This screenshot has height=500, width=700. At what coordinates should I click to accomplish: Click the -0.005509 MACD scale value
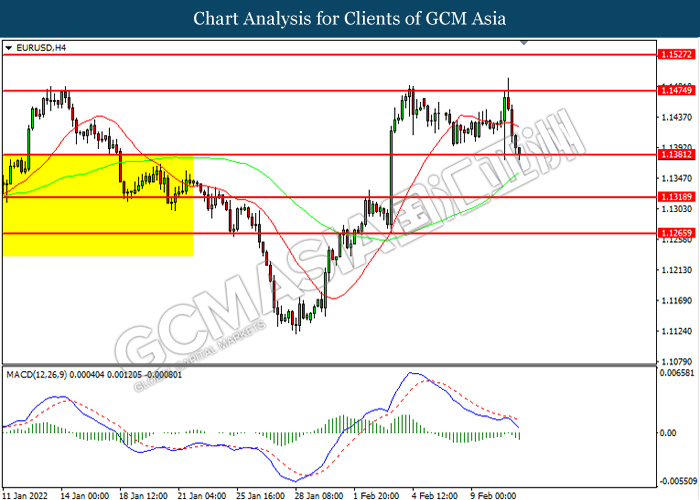click(x=677, y=481)
